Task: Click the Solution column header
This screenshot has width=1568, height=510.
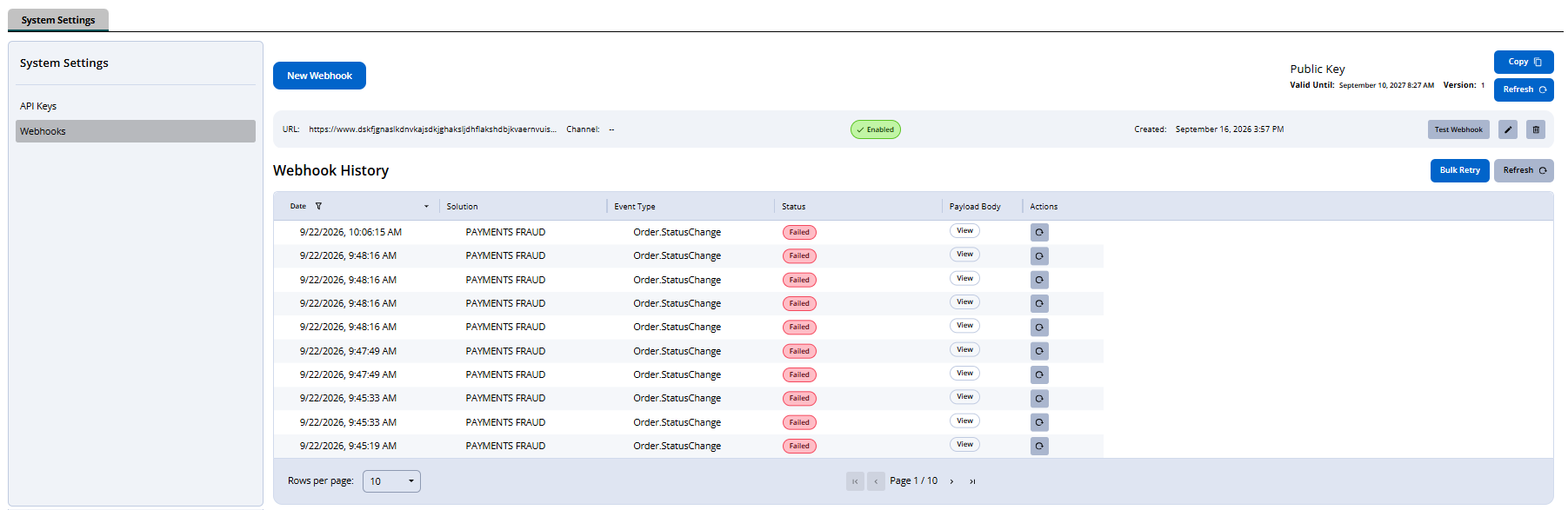Action: pyautogui.click(x=462, y=207)
